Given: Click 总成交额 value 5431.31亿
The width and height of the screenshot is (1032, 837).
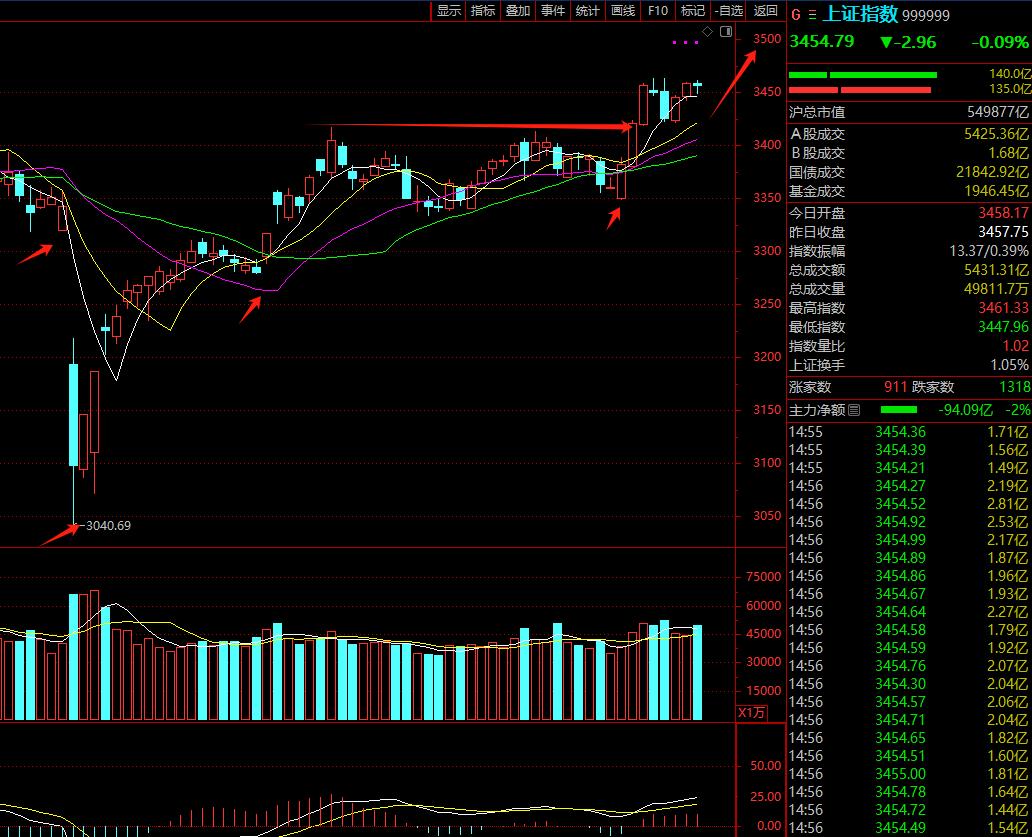Looking at the screenshot, I should (996, 270).
